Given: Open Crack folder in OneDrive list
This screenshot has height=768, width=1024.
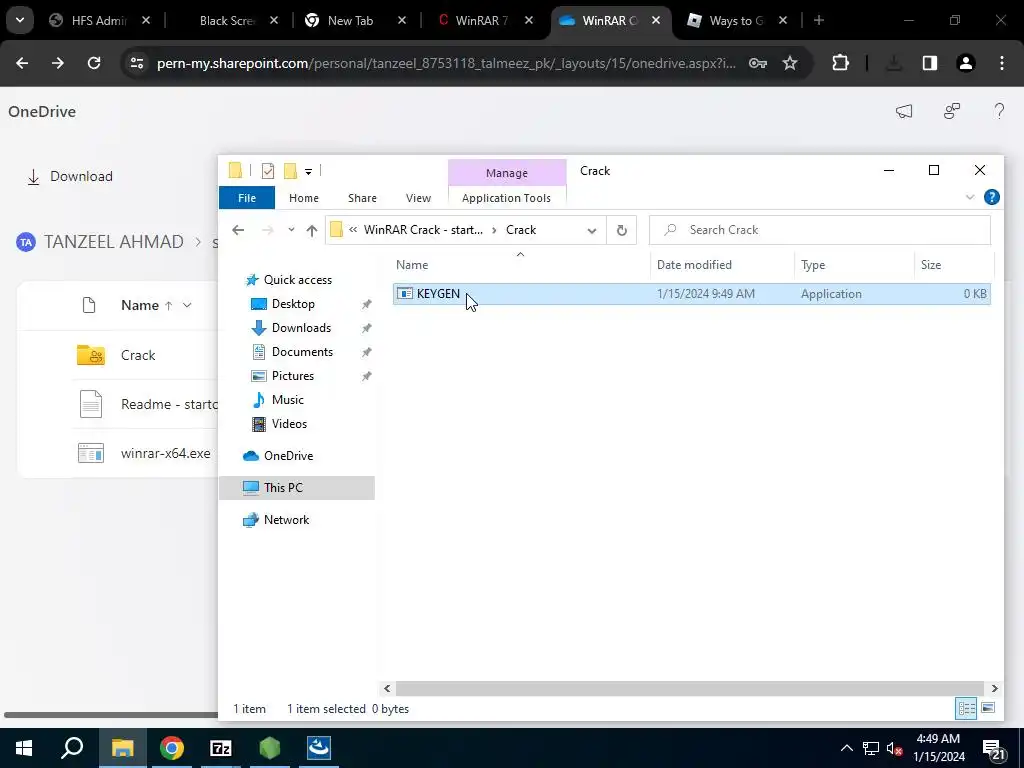Looking at the screenshot, I should (138, 355).
